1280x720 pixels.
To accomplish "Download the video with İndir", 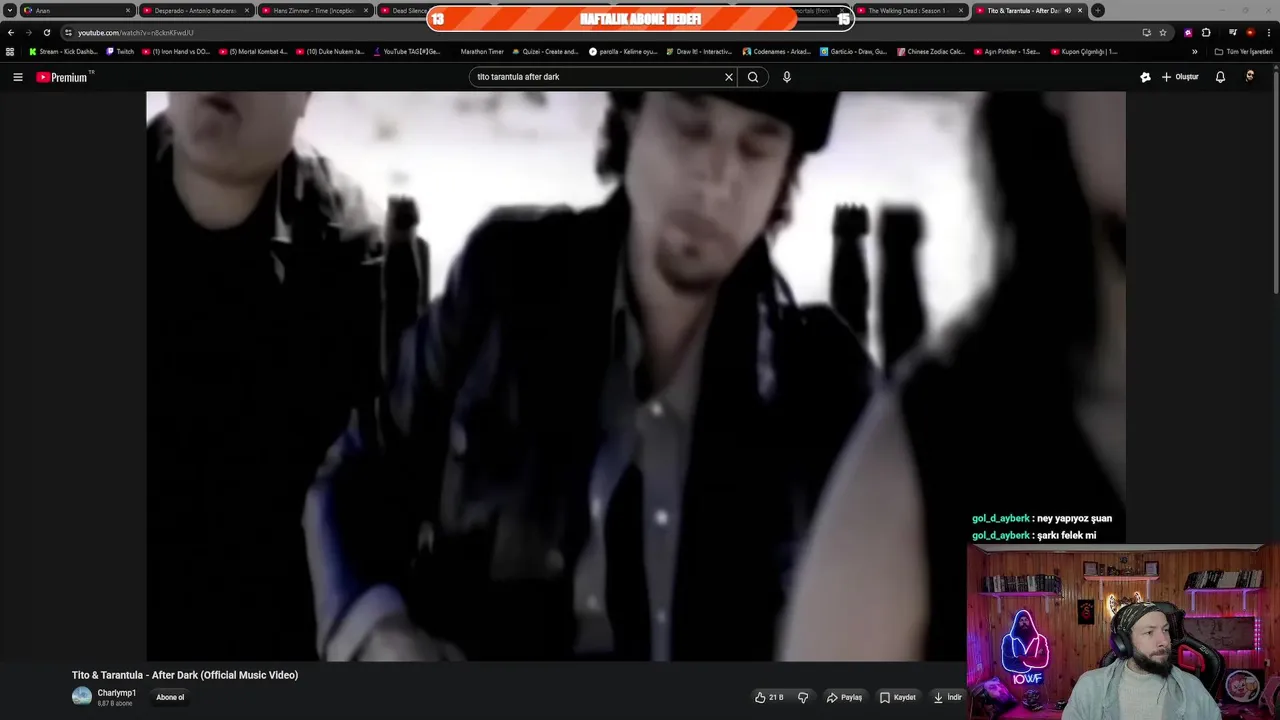I will (x=947, y=697).
